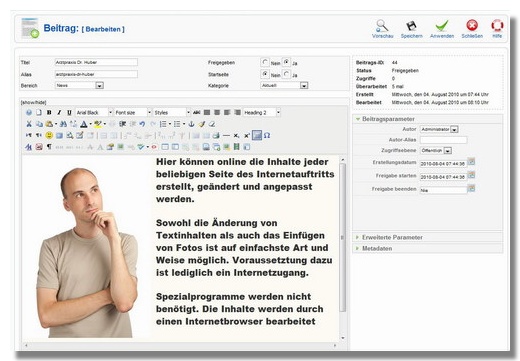The image size is (520, 361).
Task: Click the undo arrow icon
Action: click(x=142, y=124)
